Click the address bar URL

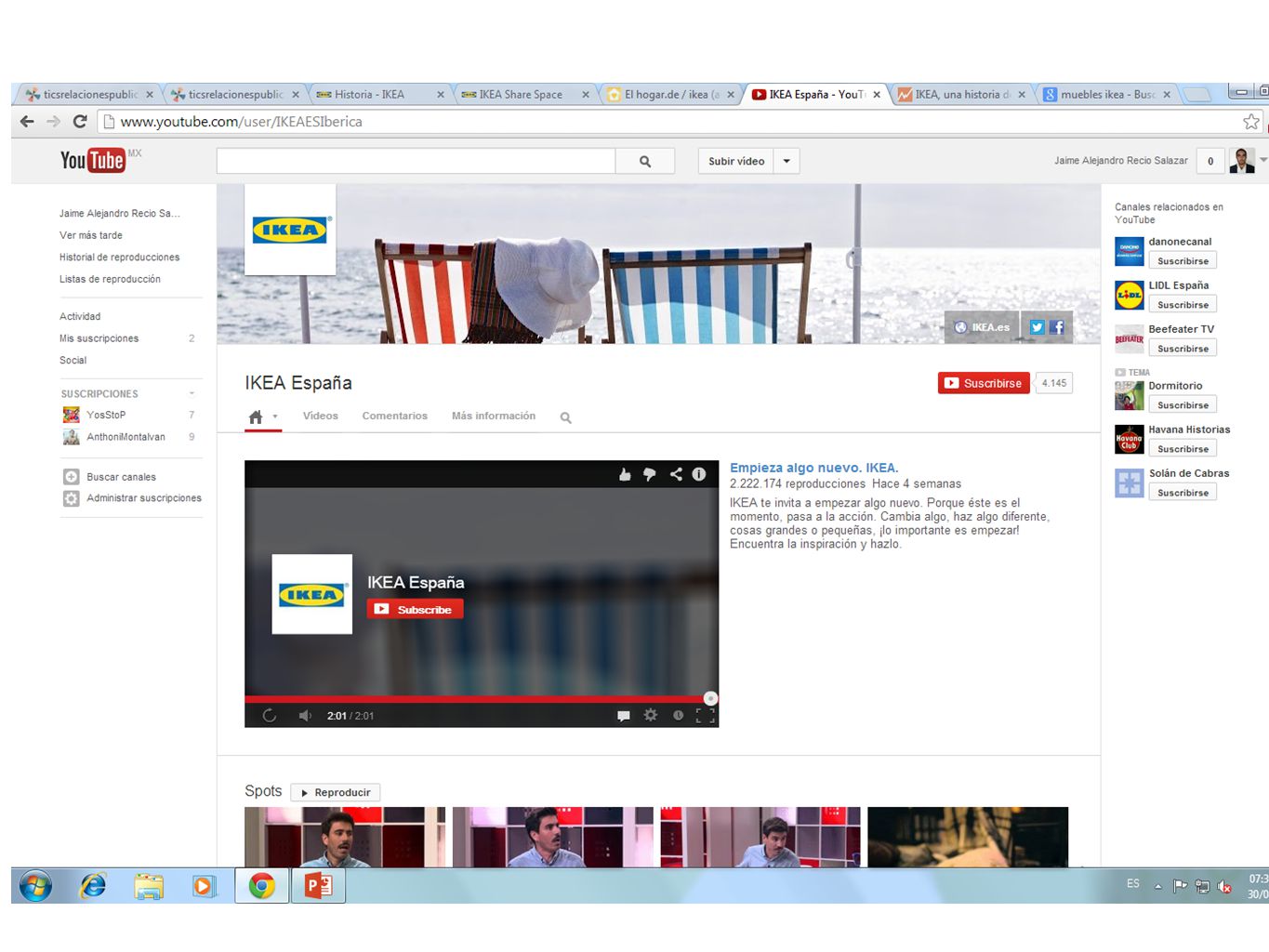click(242, 122)
